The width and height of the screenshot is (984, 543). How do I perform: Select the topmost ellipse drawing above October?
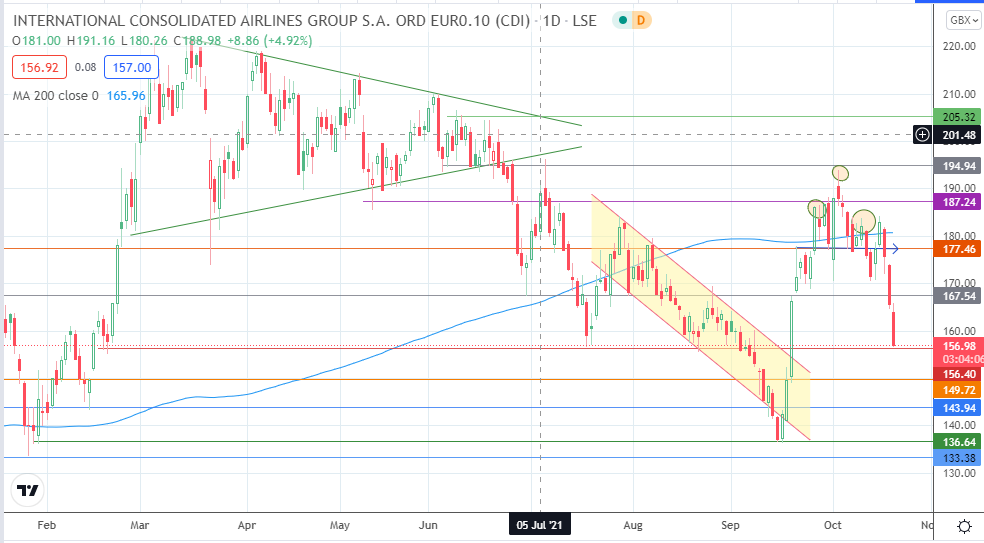[x=840, y=173]
